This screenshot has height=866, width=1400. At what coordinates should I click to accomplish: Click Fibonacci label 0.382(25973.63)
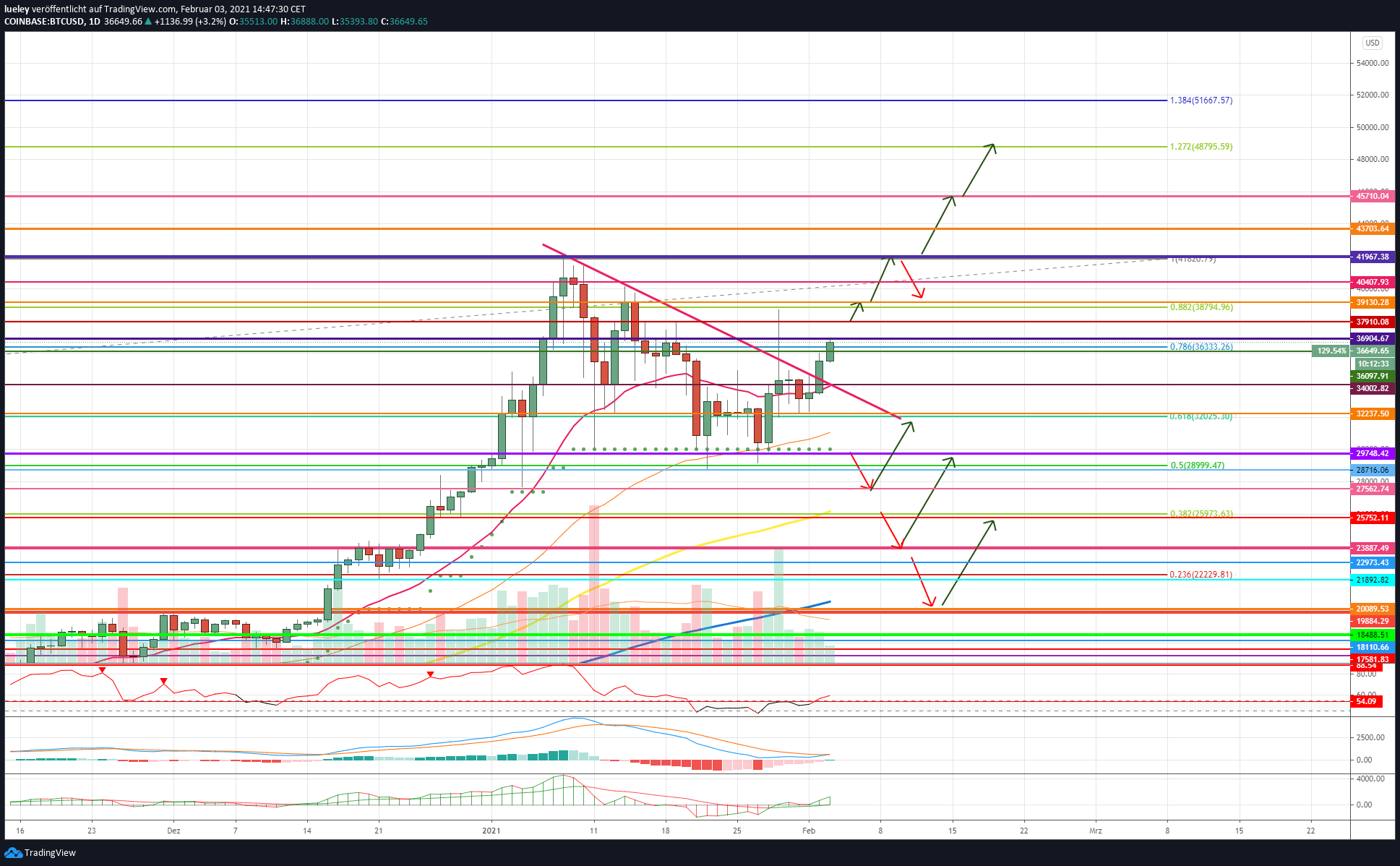pyautogui.click(x=1201, y=514)
